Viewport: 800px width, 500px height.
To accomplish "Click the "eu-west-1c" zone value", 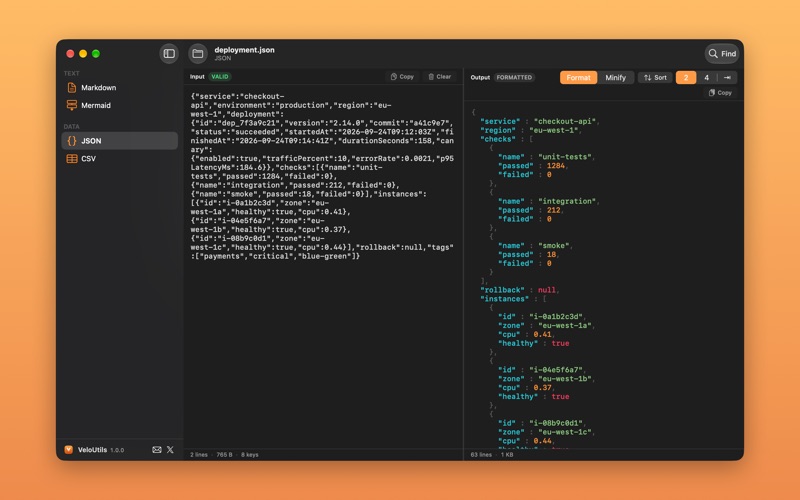I will tap(565, 432).
